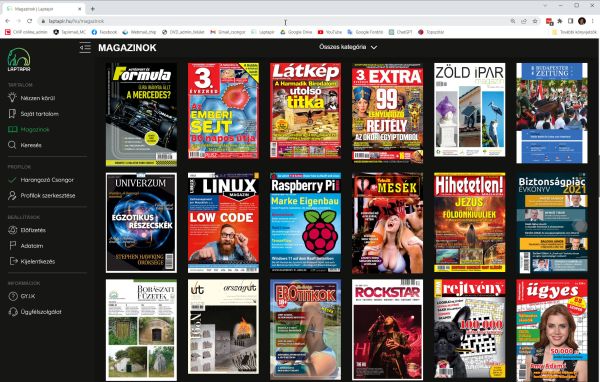Open the Rockstar magazine cover
Image resolution: width=600 pixels, height=382 pixels.
[x=388, y=330]
